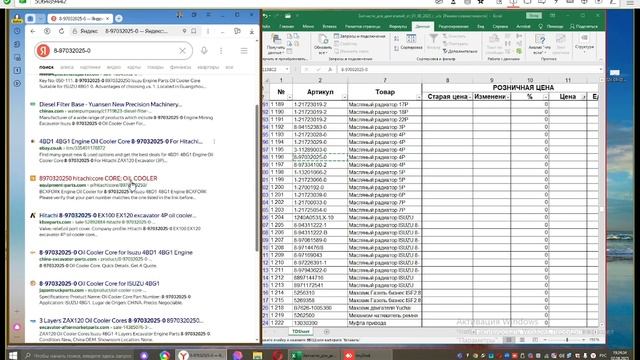Select the Поиск tab under Yandex search box
The image size is (640, 360).
tap(47, 67)
